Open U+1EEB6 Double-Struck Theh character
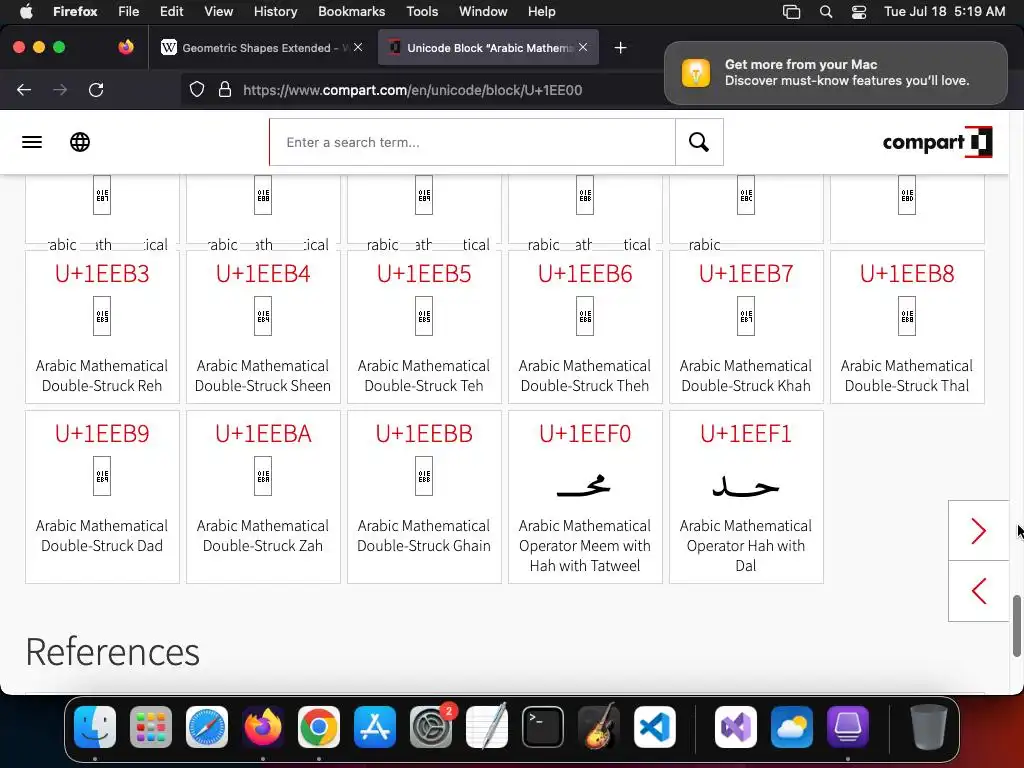Viewport: 1024px width, 768px height. point(585,327)
